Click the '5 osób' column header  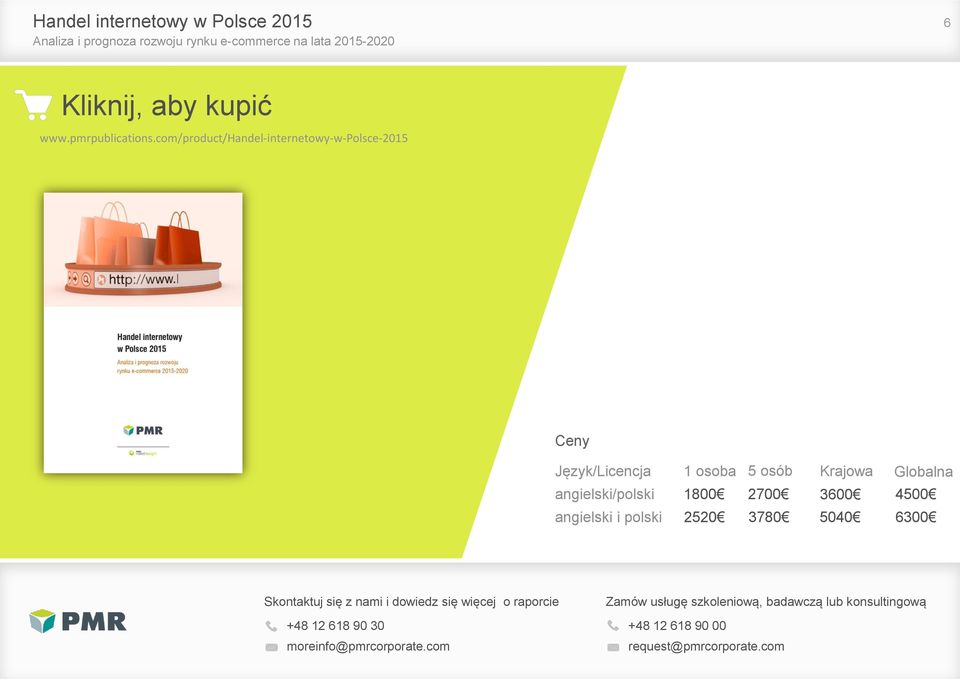770,471
